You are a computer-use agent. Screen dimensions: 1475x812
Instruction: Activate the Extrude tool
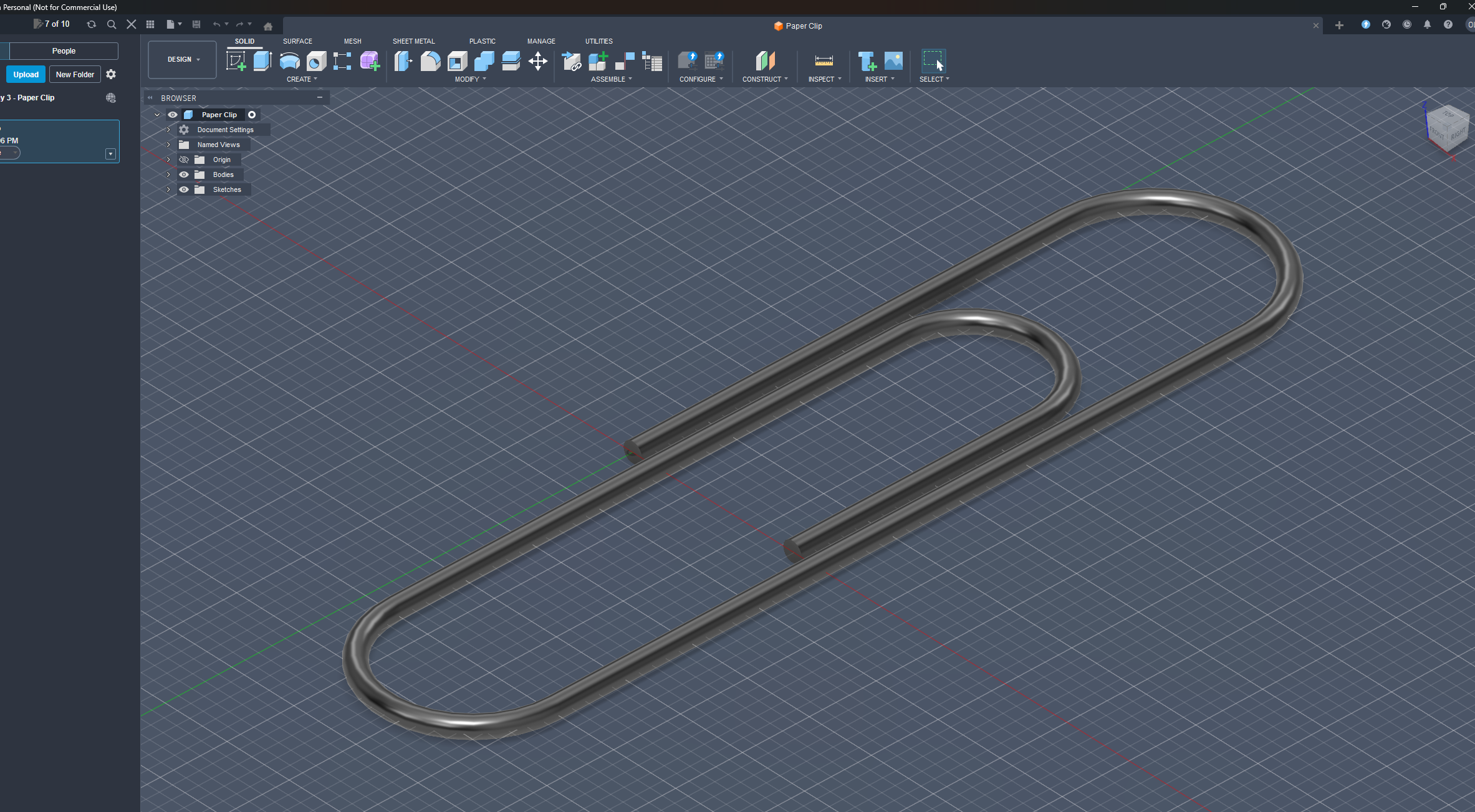pos(262,61)
